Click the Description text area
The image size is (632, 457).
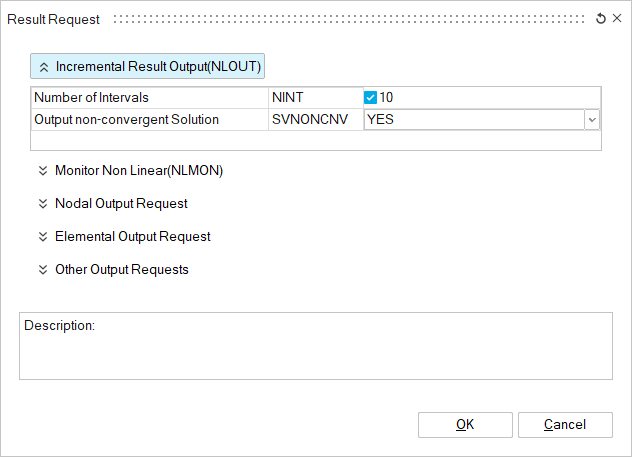tap(316, 346)
